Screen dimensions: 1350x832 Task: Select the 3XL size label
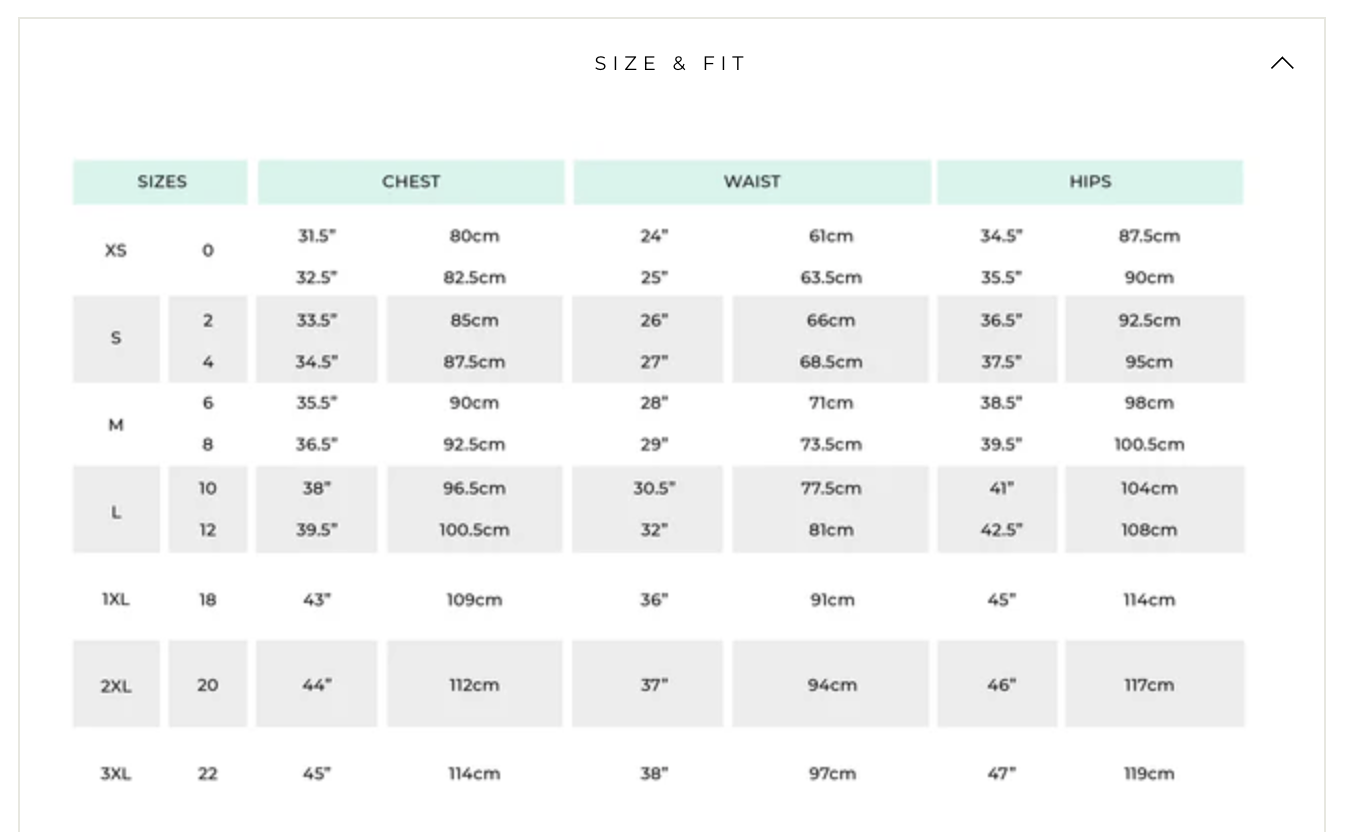coord(116,774)
